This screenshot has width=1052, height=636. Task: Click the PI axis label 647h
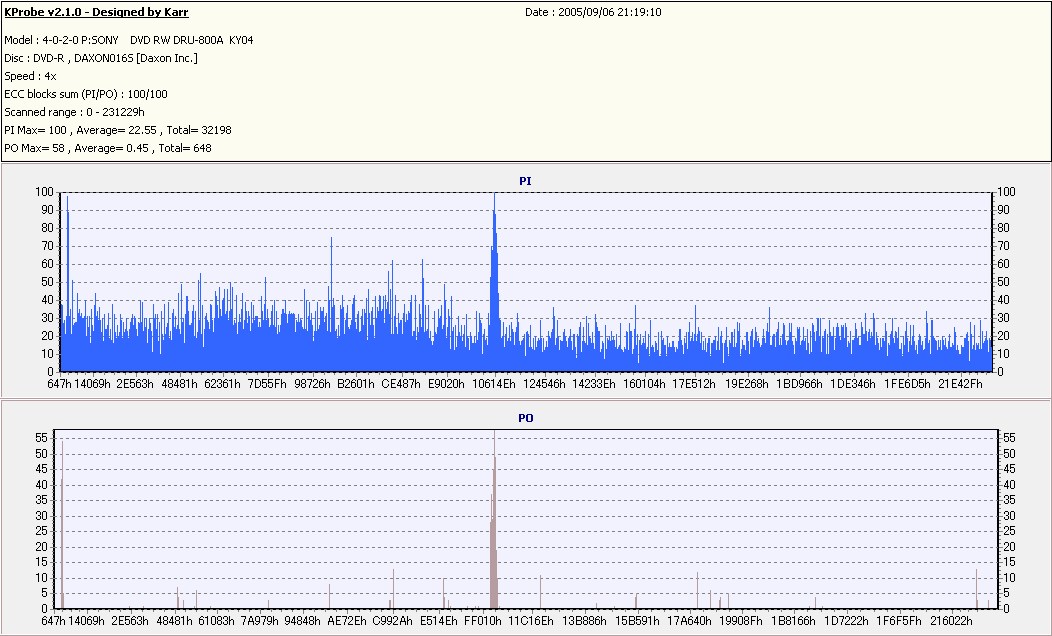[59, 384]
